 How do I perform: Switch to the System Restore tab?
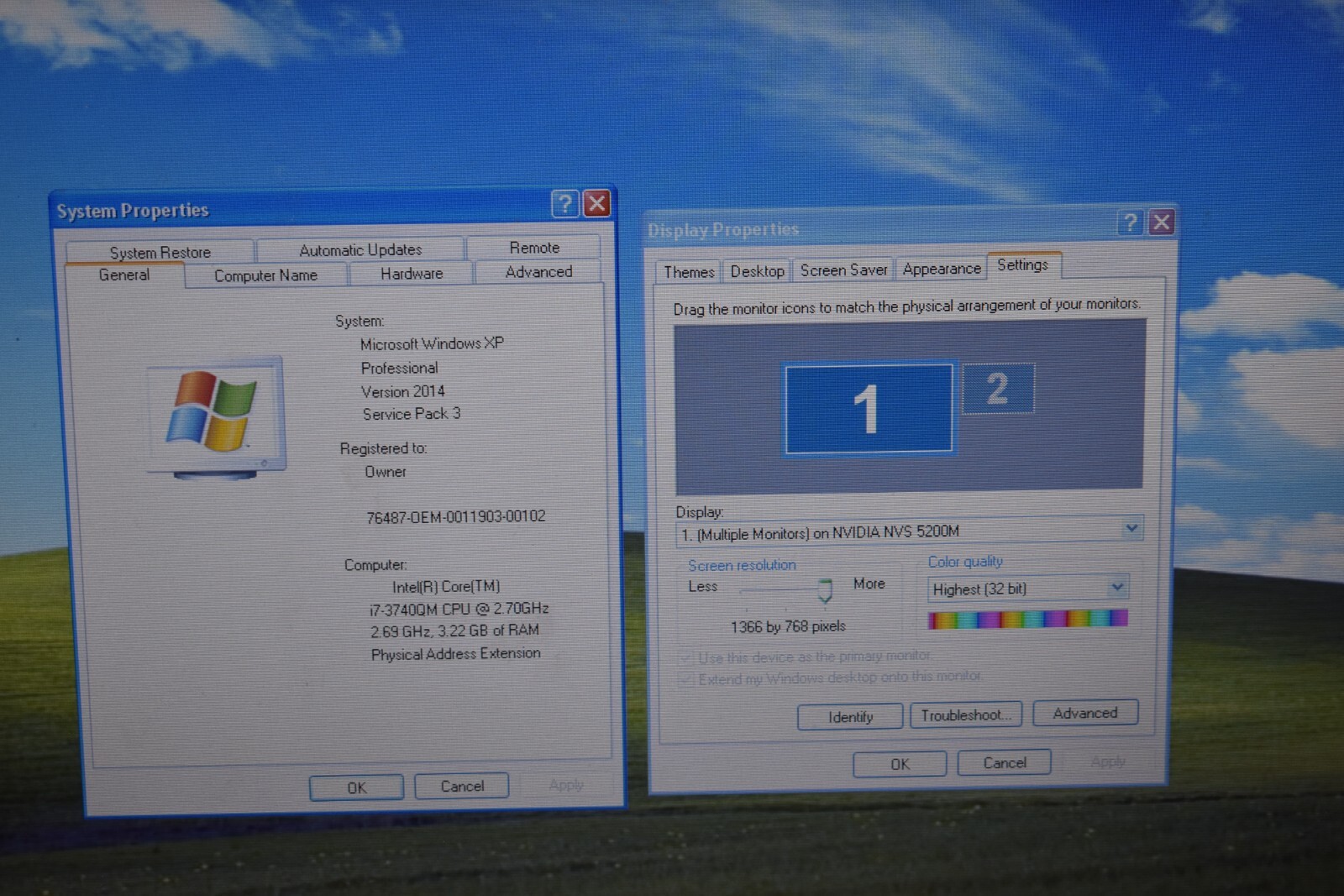pyautogui.click(x=160, y=252)
